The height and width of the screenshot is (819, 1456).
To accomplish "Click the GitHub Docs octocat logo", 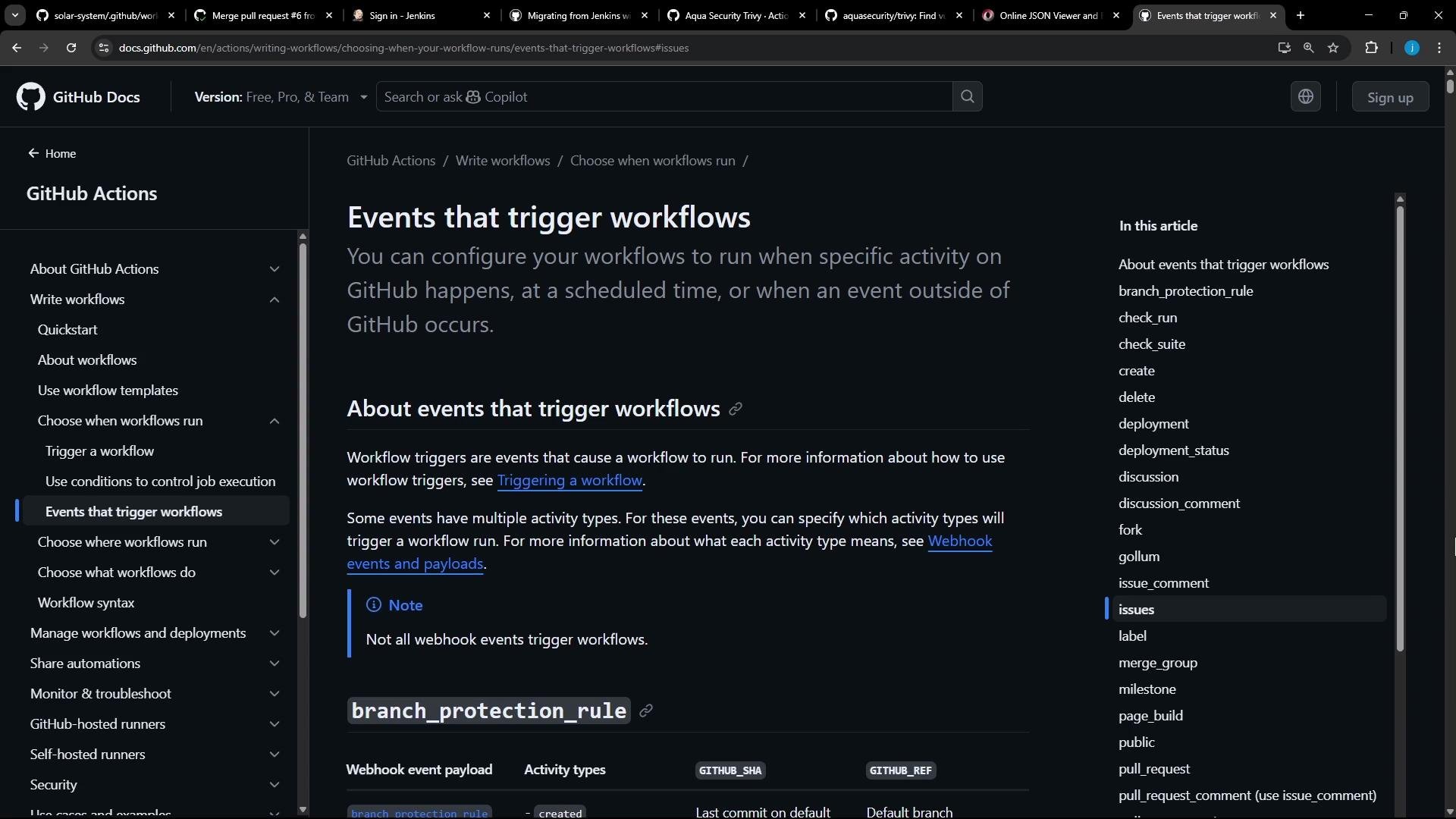I will [x=31, y=97].
